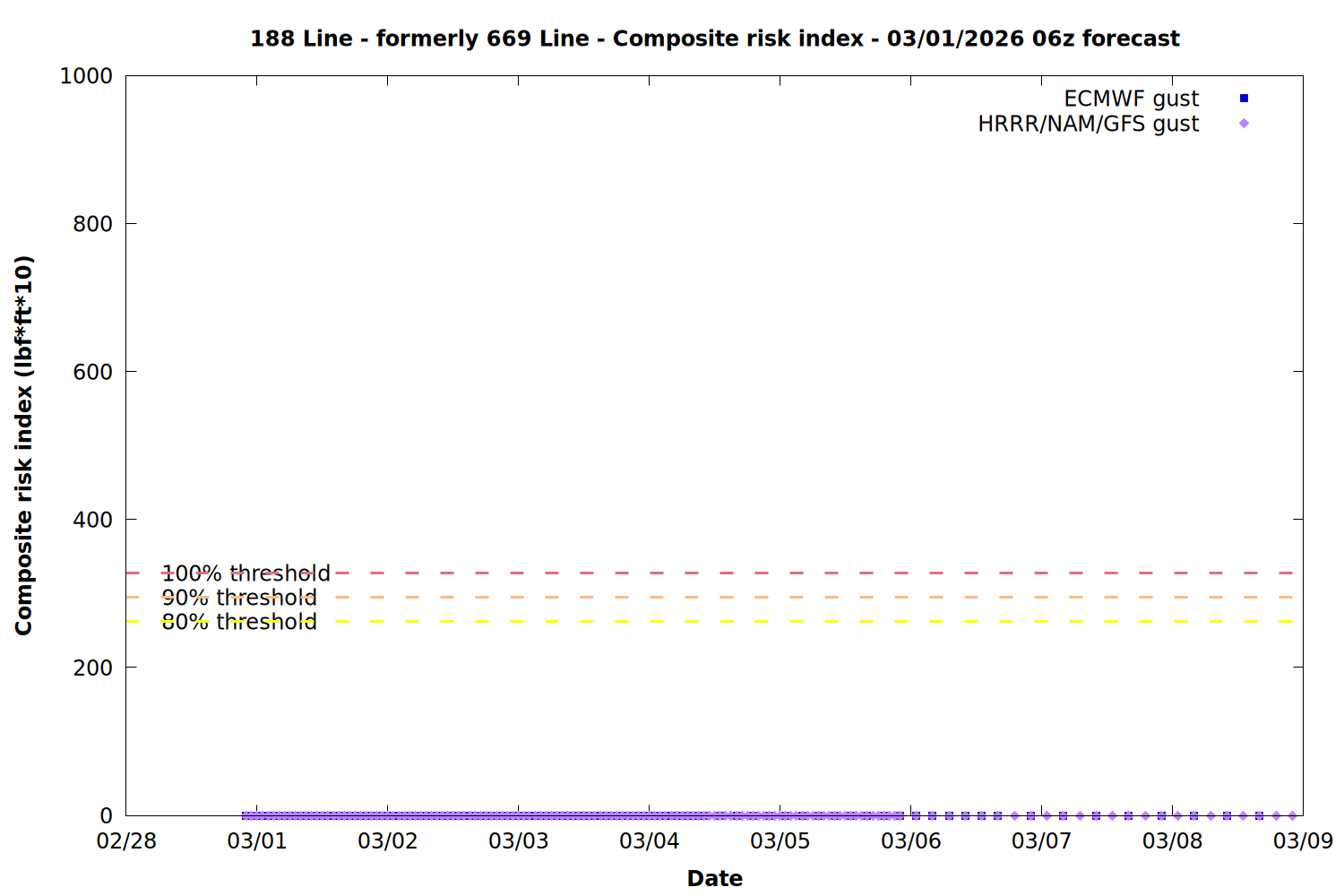Click the 800 y-axis tick label

tap(92, 224)
